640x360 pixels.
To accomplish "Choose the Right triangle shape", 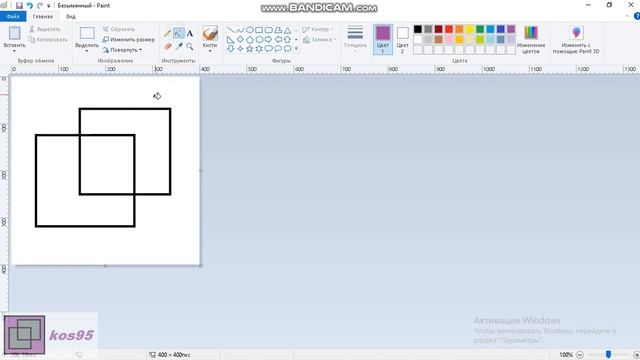I will pos(231,40).
